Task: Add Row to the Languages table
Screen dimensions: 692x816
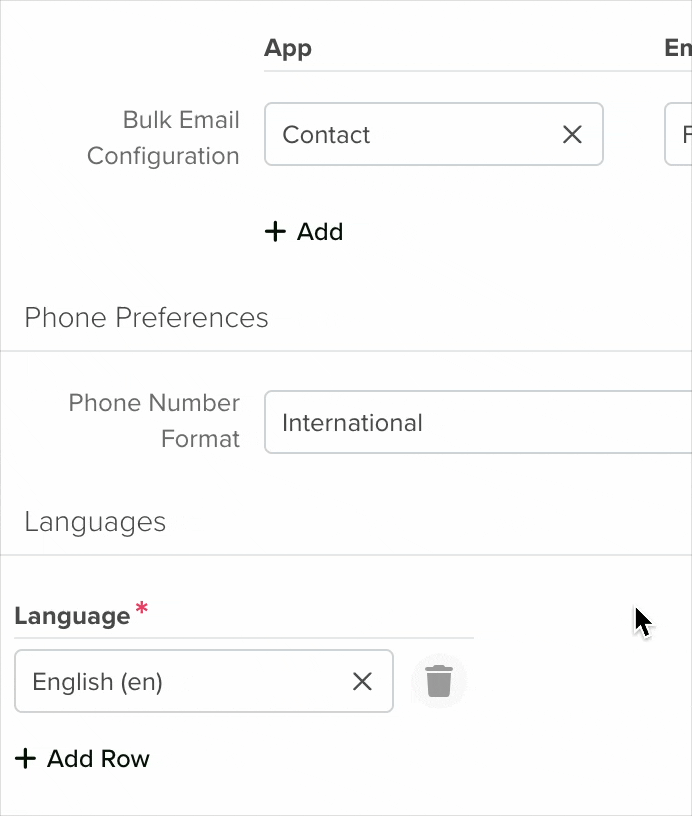Action: [82, 759]
